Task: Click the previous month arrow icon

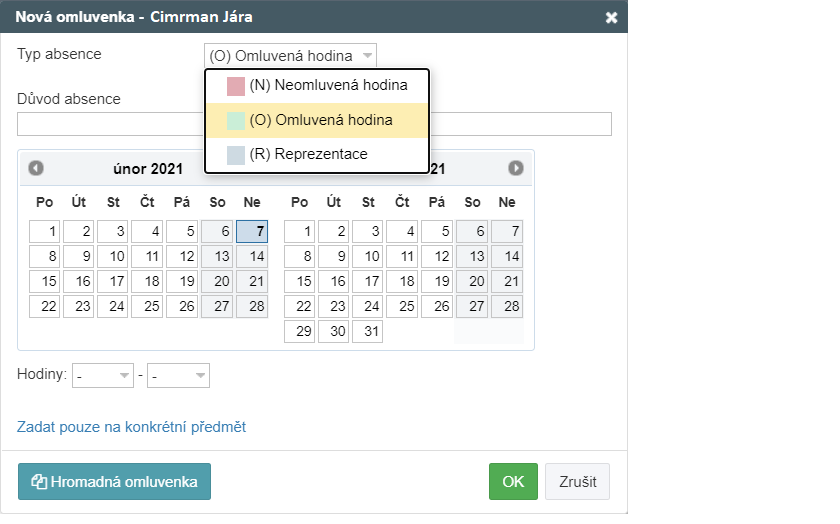Action: point(36,168)
